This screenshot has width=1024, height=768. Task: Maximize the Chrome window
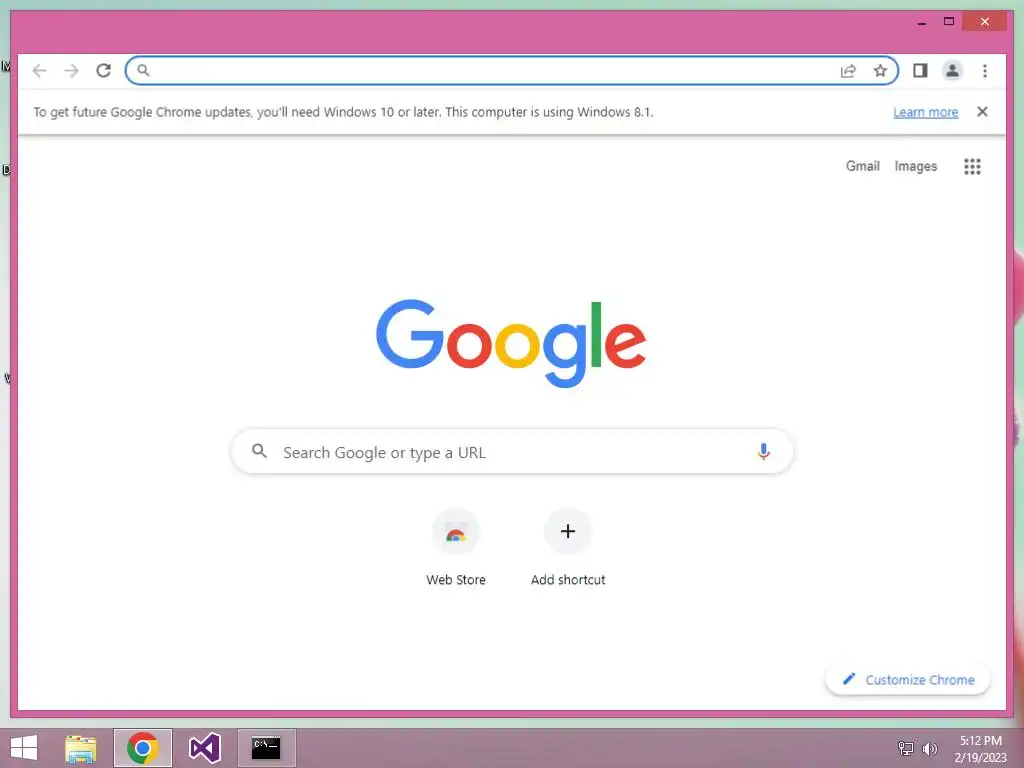point(949,22)
